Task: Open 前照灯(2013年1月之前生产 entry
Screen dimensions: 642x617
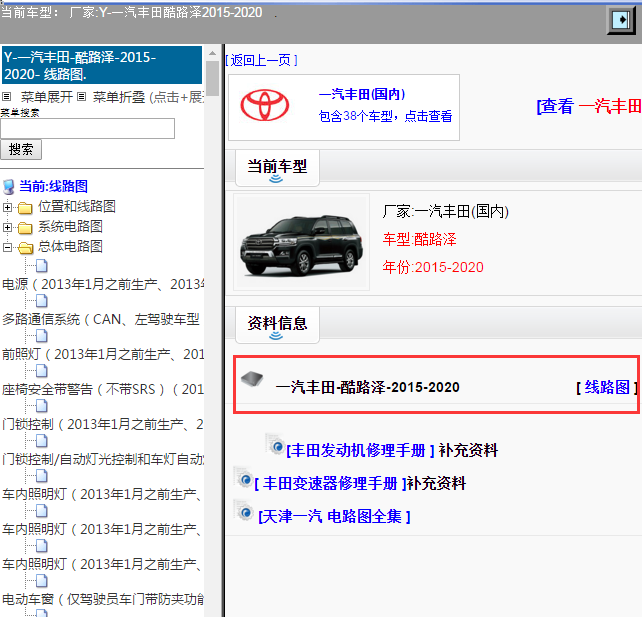Action: click(x=103, y=354)
